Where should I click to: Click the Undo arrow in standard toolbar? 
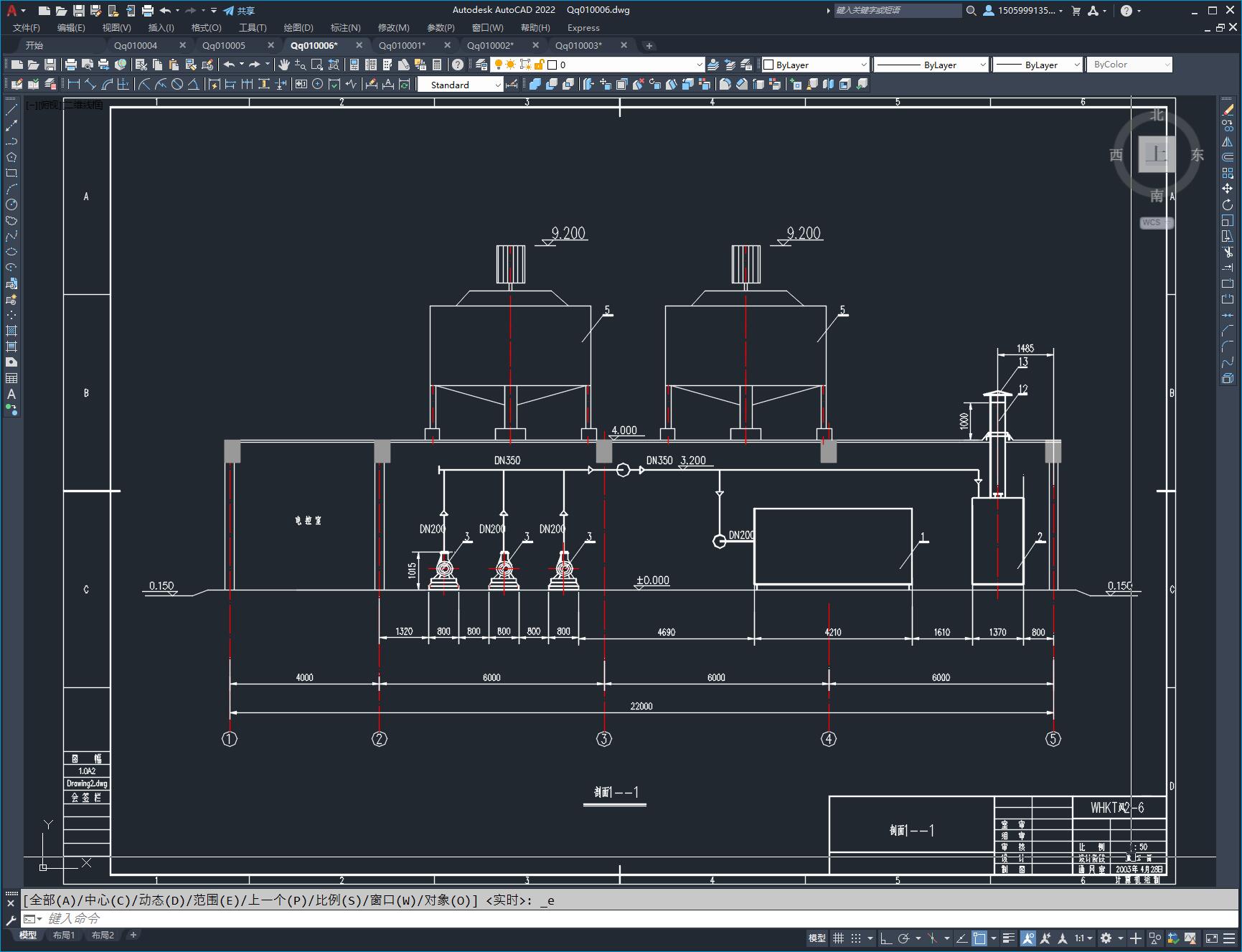click(x=230, y=65)
